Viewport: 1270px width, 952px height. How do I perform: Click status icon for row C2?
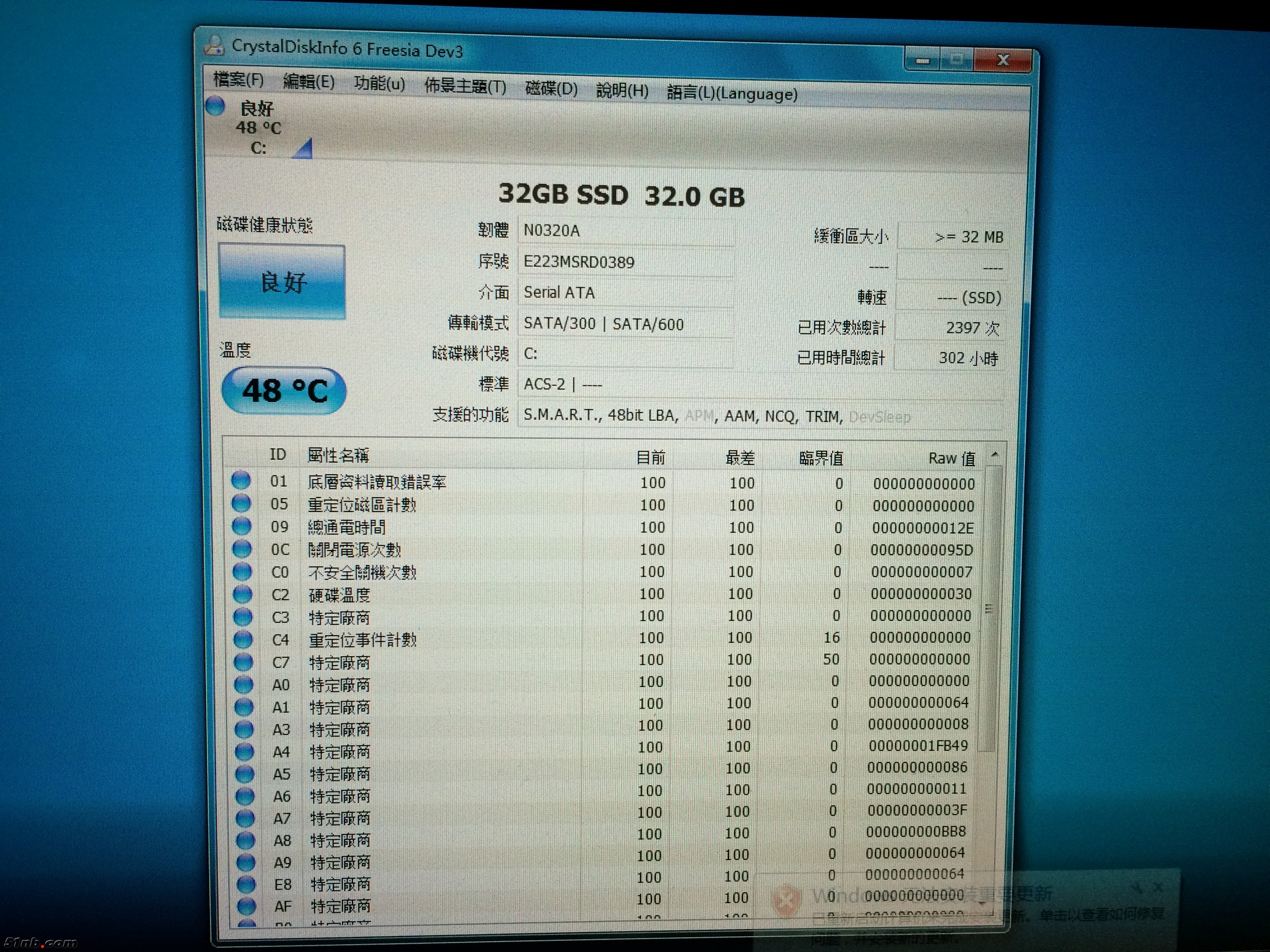242,595
